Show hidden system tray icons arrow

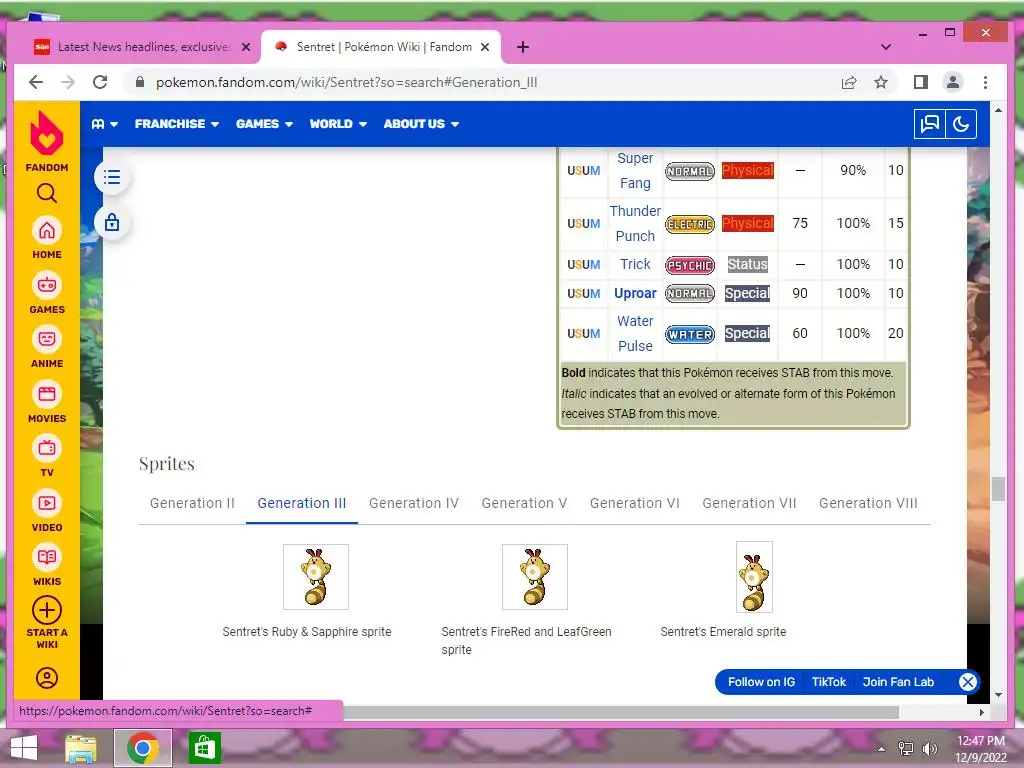[881, 749]
